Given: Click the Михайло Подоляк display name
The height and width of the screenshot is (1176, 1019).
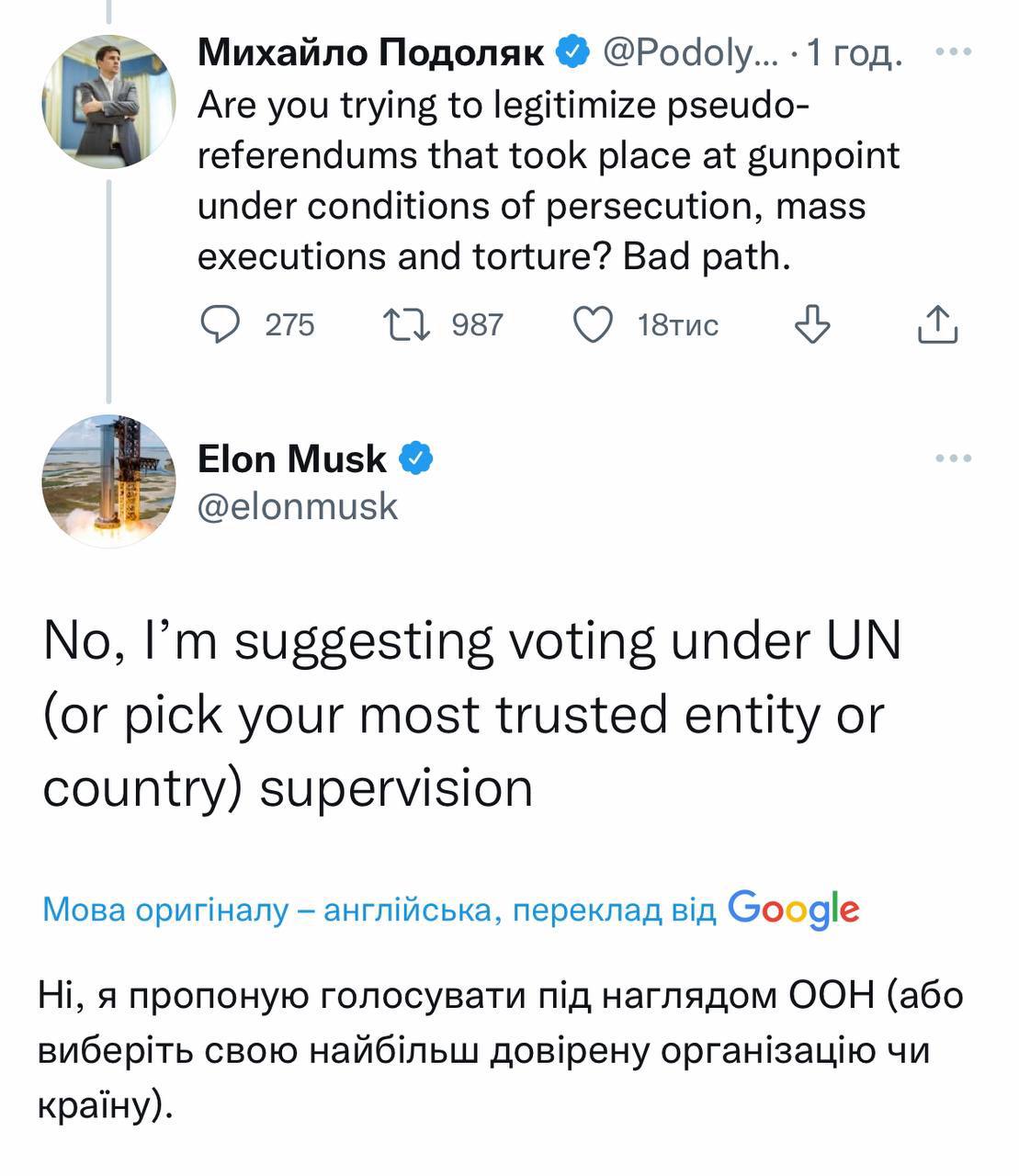Looking at the screenshot, I should point(371,54).
